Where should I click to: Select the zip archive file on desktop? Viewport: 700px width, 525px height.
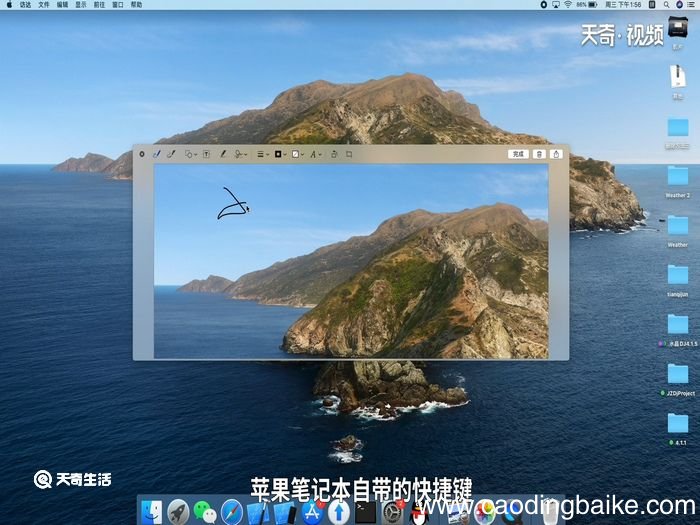click(x=678, y=81)
